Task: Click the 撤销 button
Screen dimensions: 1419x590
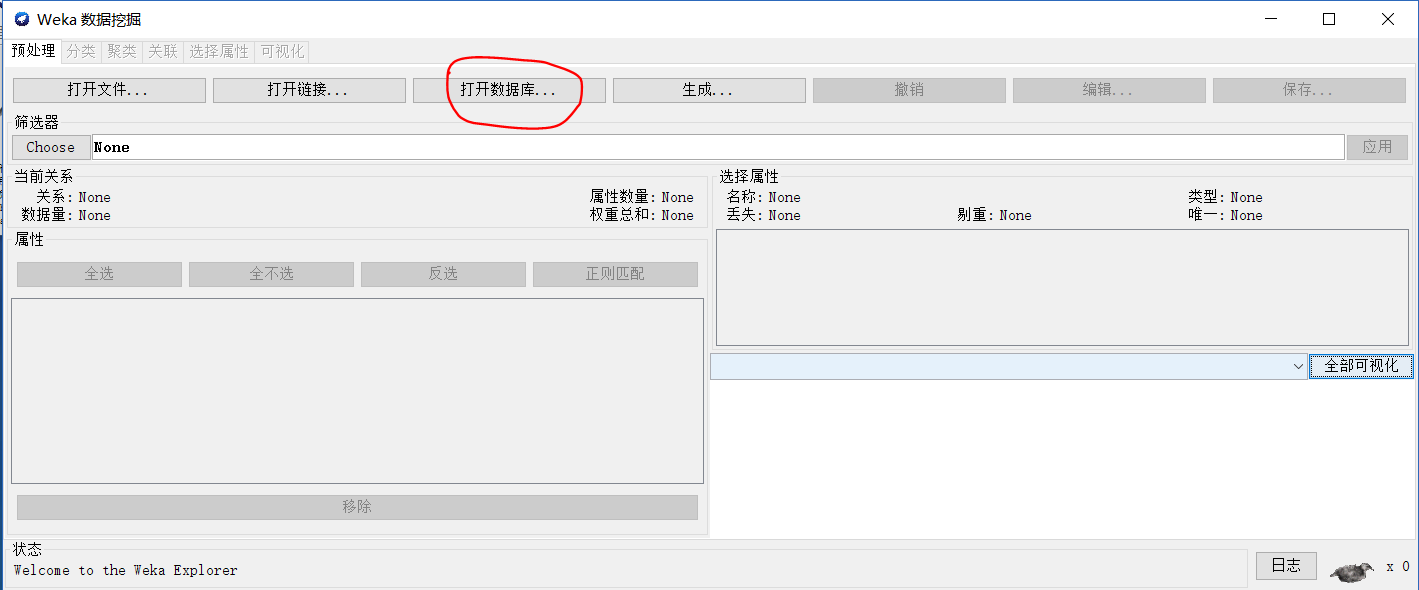Action: point(909,90)
